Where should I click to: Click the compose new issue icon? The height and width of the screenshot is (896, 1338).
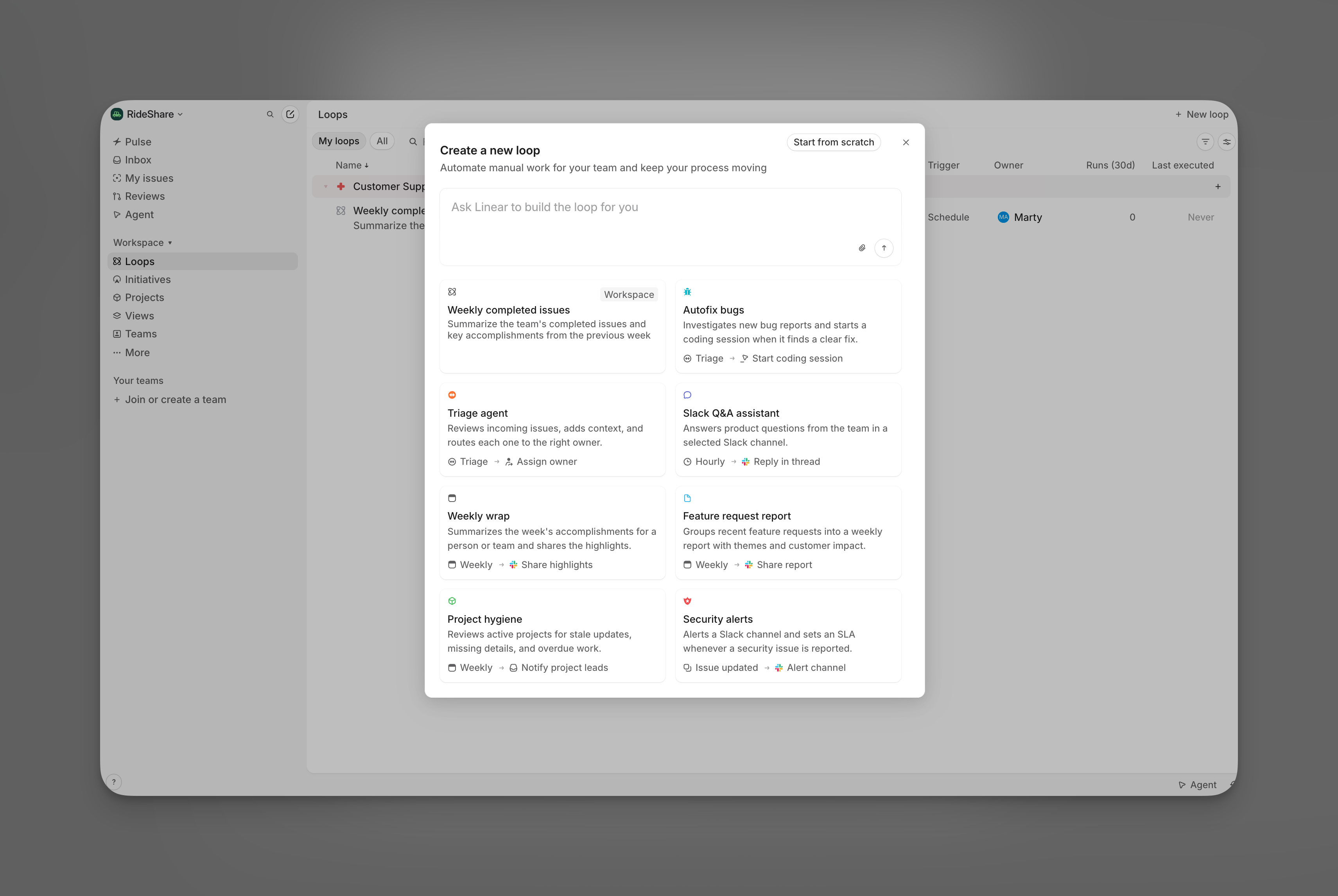291,114
